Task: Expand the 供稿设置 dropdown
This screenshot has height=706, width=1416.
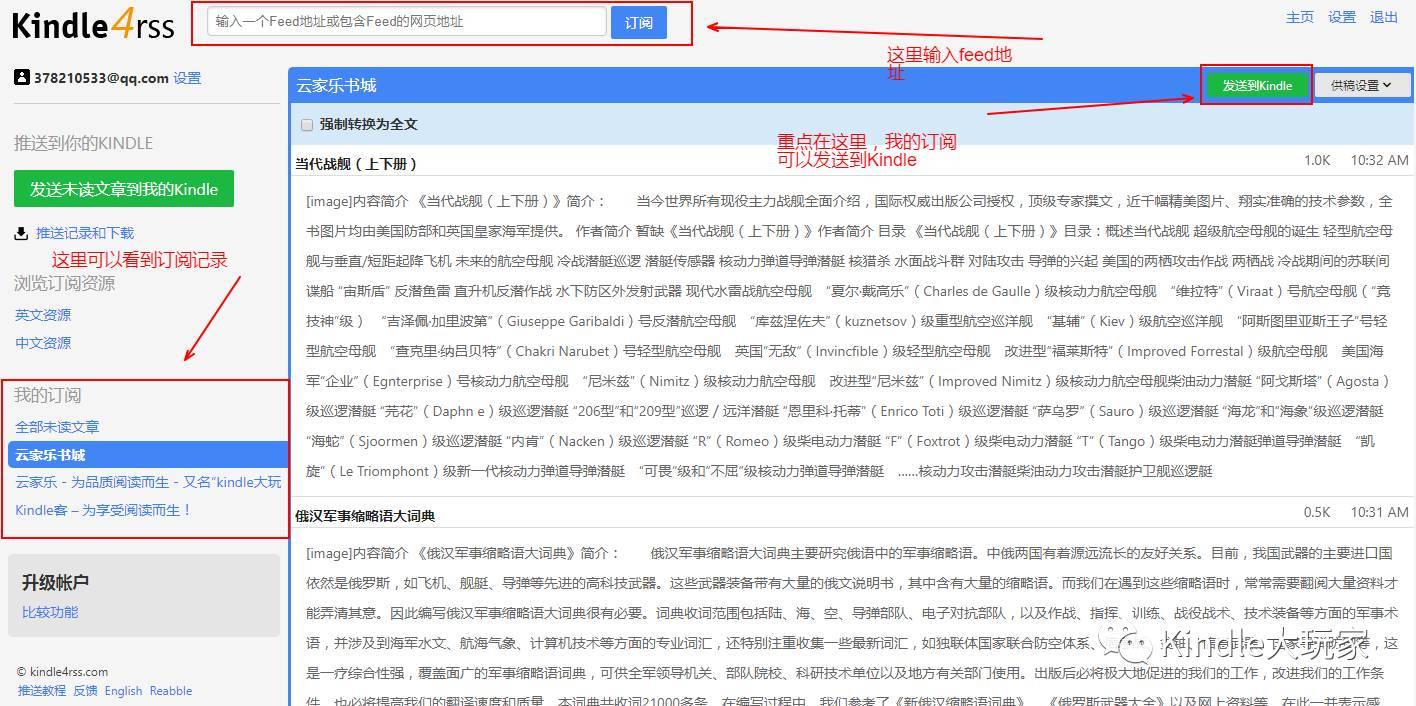Action: coord(1360,86)
